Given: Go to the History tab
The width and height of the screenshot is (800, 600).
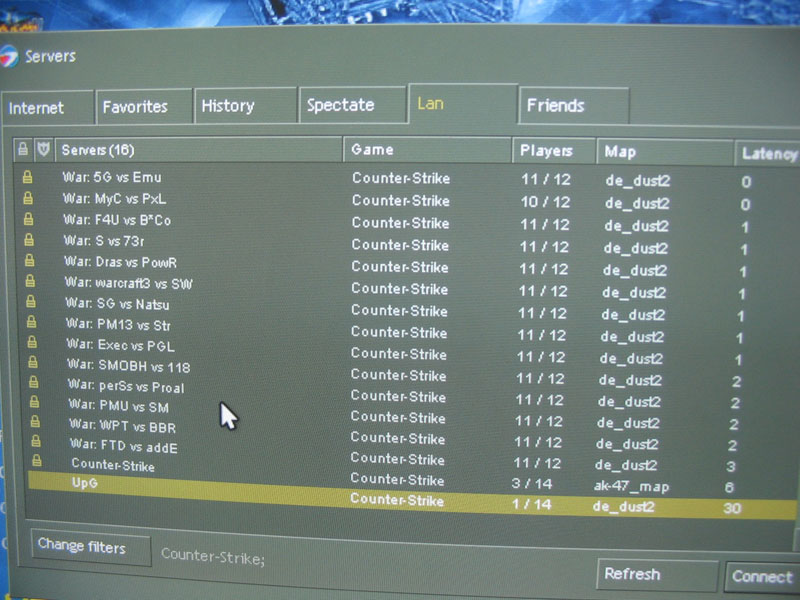Looking at the screenshot, I should (x=245, y=106).
